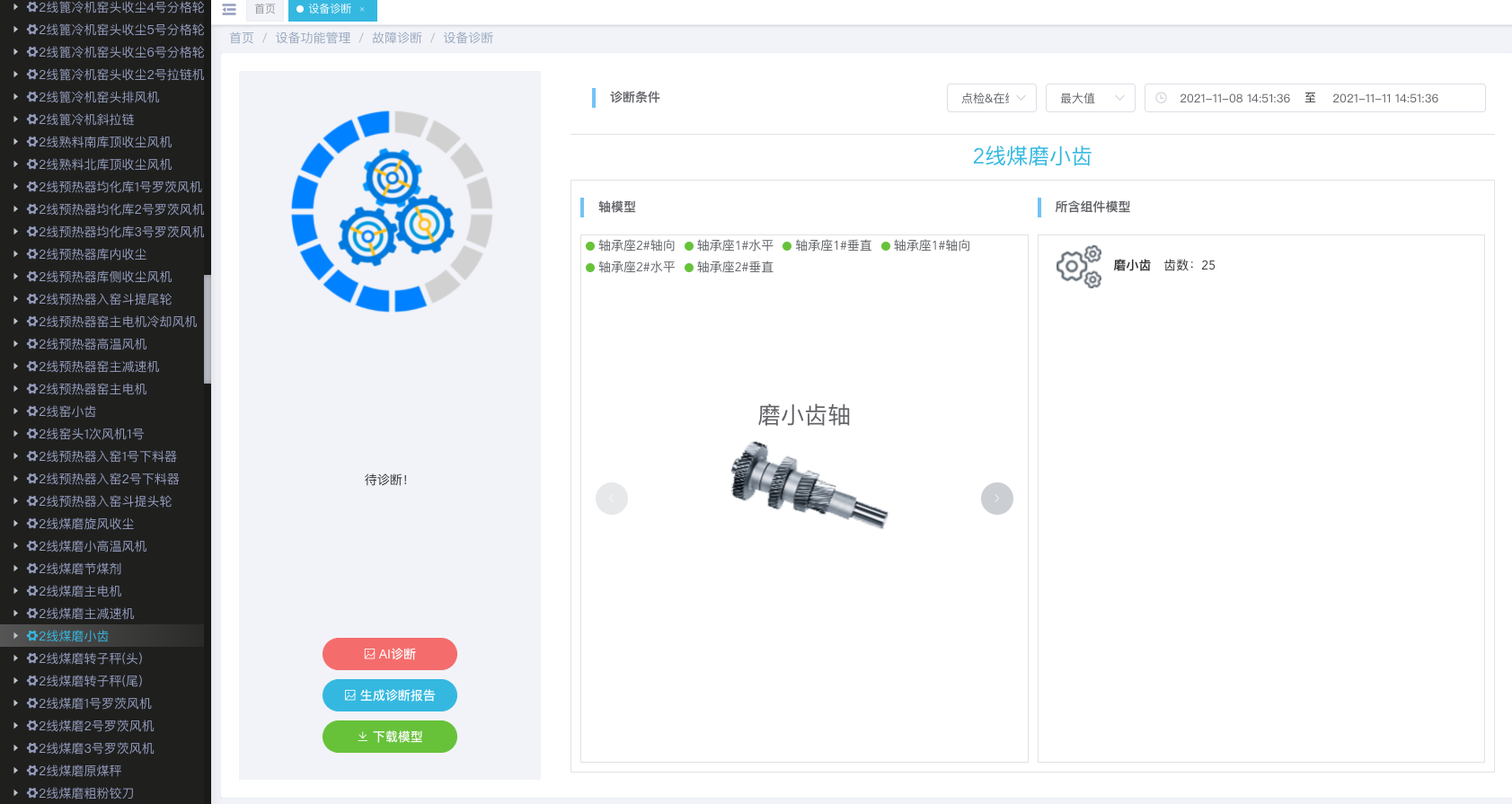Click the start date field 2021-11-08
The image size is (1512, 804).
point(1234,98)
